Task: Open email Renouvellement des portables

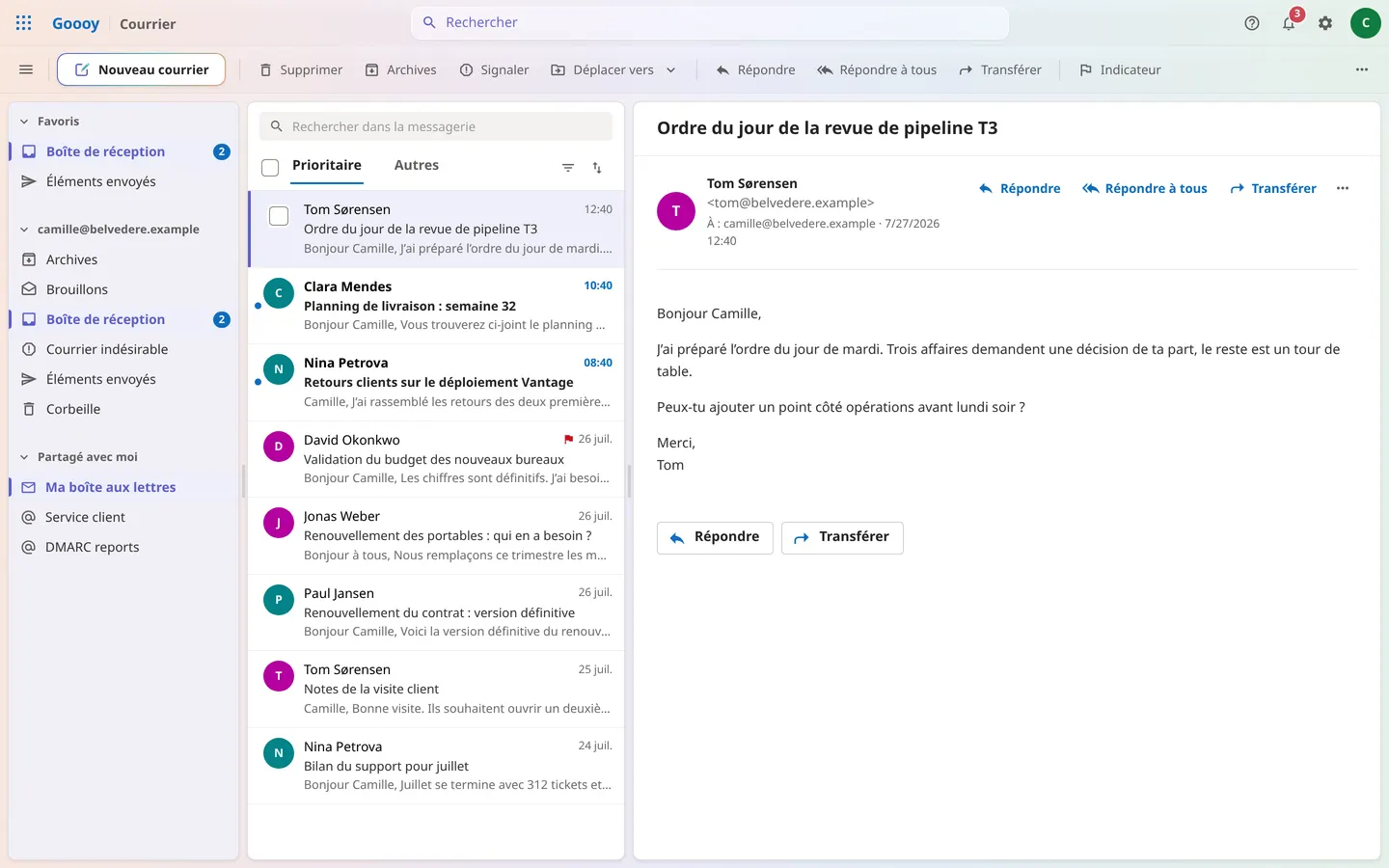Action: 436,535
